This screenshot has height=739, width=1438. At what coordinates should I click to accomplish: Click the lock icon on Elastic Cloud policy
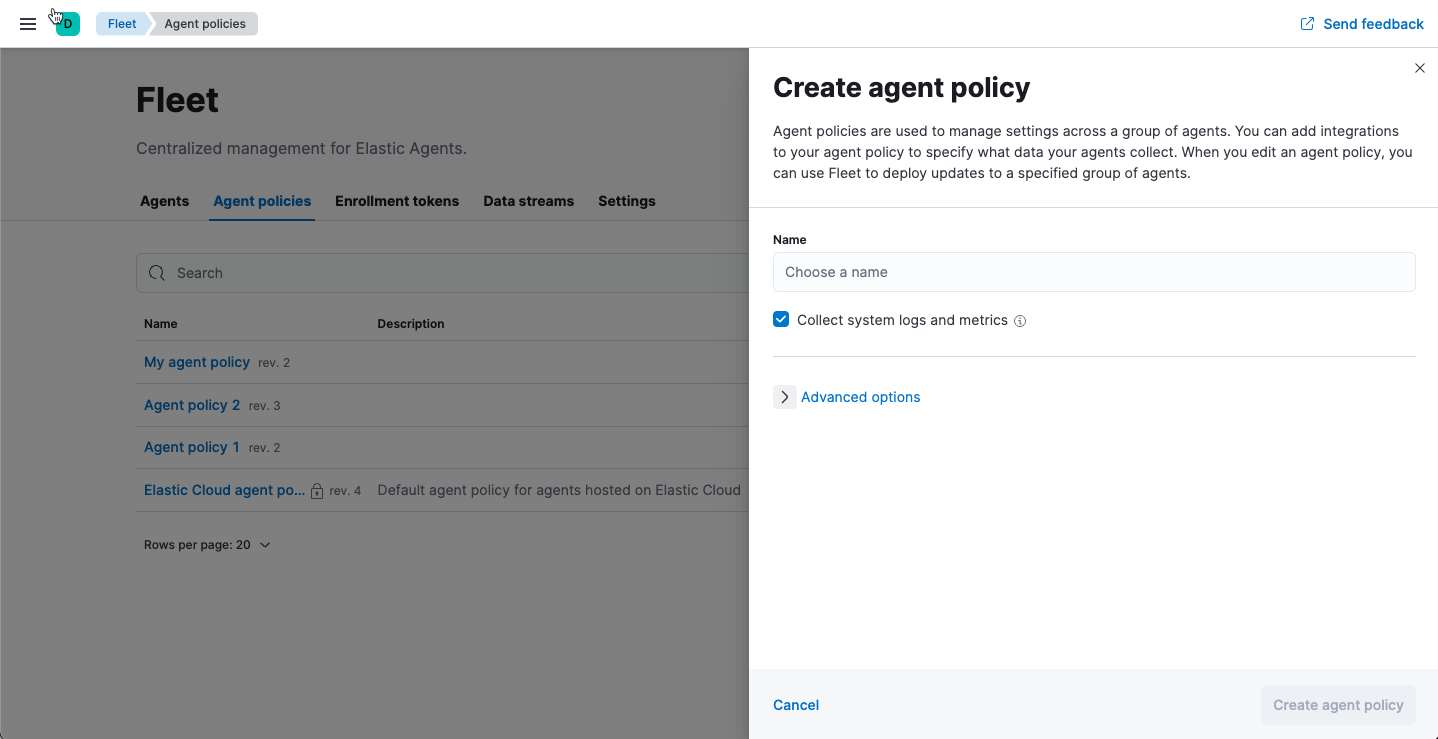317,491
